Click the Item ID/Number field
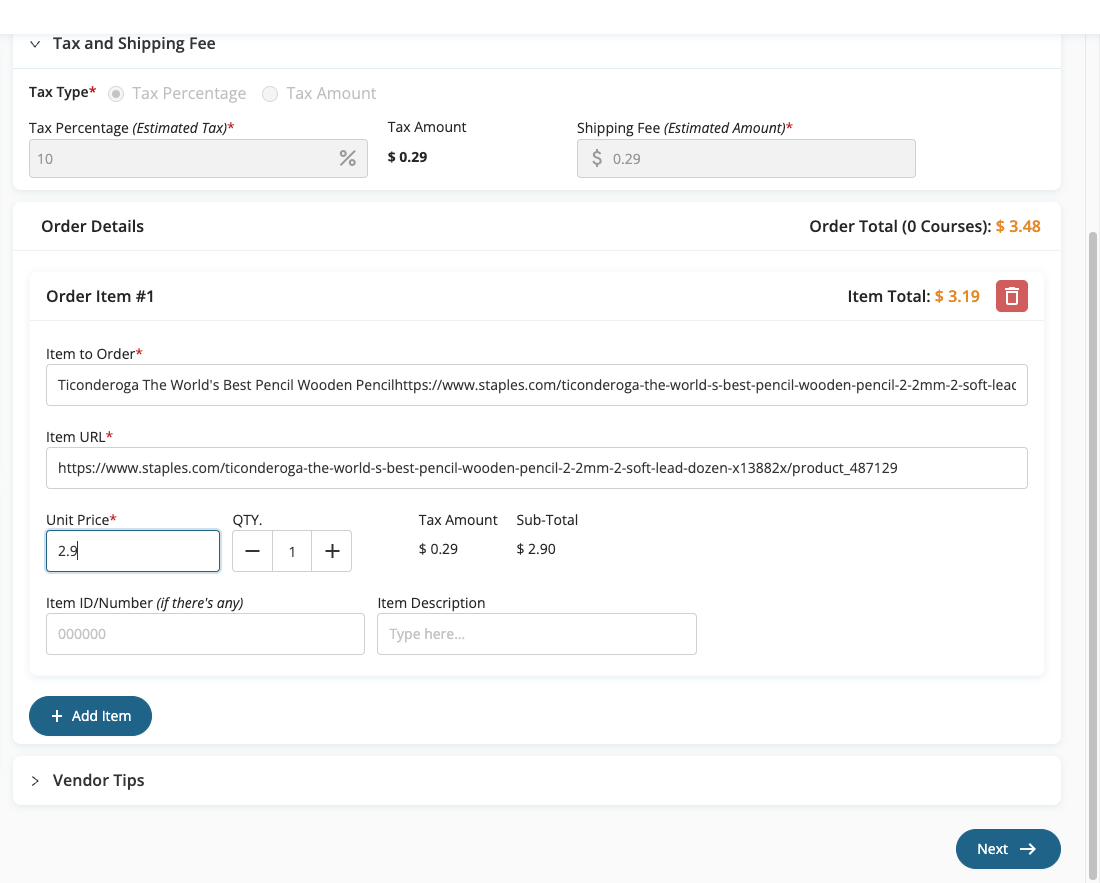 point(205,634)
